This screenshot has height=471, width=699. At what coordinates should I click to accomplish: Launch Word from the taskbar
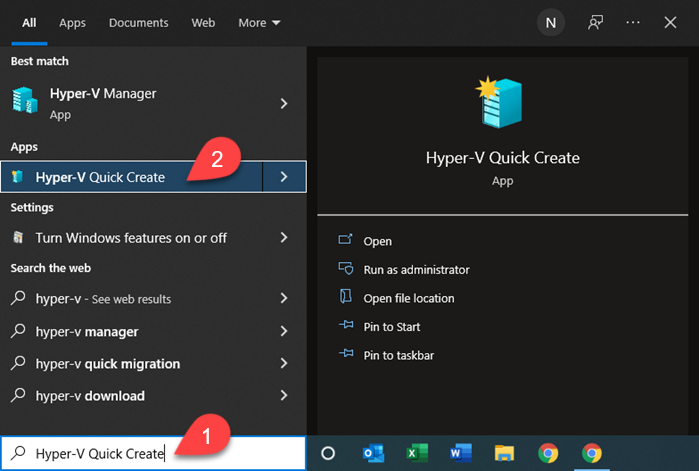pyautogui.click(x=461, y=453)
